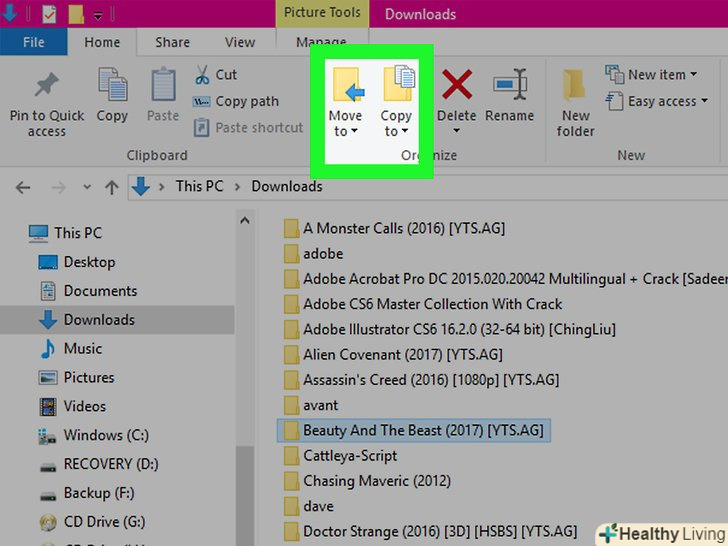Switch to the View ribbon tab

(x=240, y=42)
